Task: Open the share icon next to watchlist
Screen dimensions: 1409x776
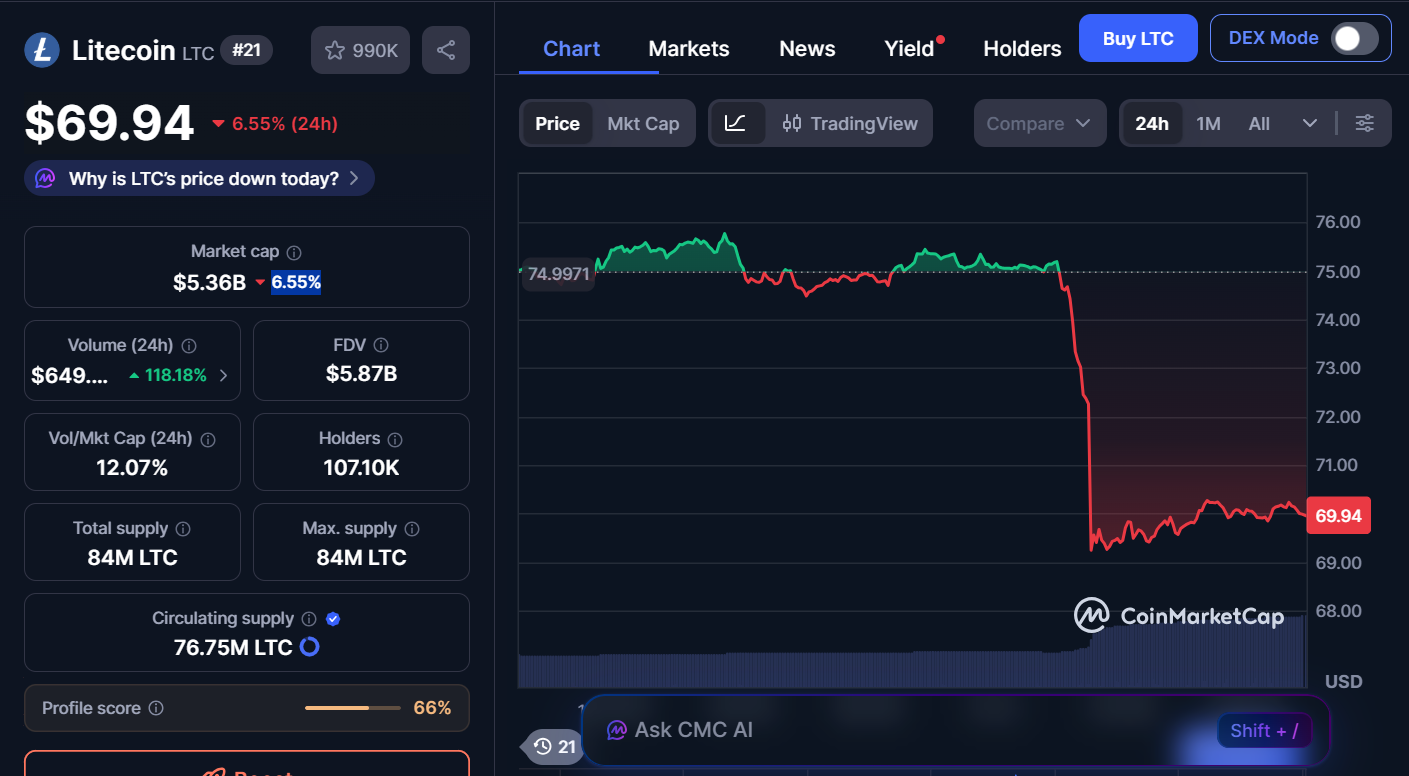Action: pyautogui.click(x=445, y=50)
